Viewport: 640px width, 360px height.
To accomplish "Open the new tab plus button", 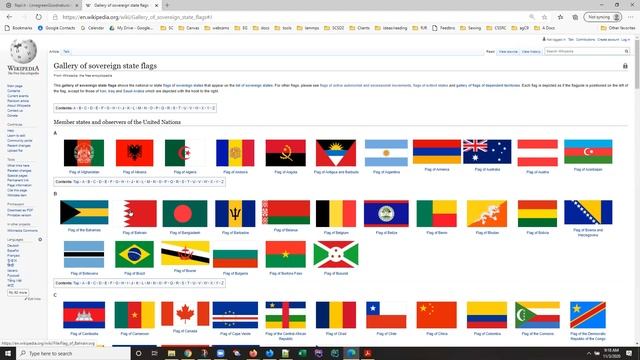I will (167, 5).
